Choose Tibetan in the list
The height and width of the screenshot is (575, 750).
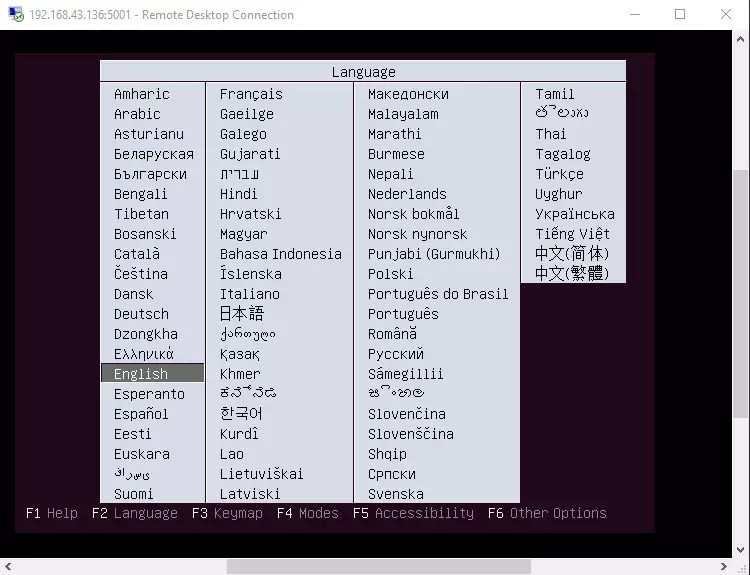[141, 214]
